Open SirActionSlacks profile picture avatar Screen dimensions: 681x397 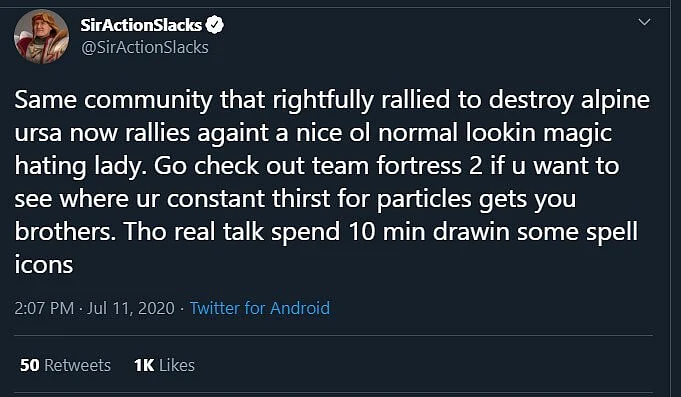[41, 36]
